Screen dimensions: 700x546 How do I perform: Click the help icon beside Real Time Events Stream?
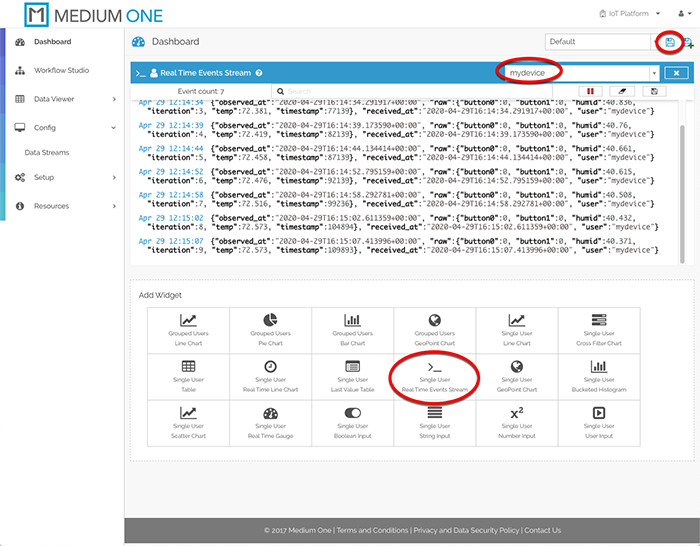click(x=259, y=73)
